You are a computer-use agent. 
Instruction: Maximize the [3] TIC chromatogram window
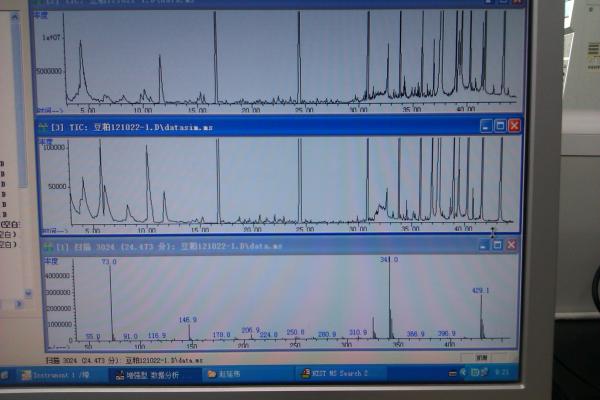point(500,126)
